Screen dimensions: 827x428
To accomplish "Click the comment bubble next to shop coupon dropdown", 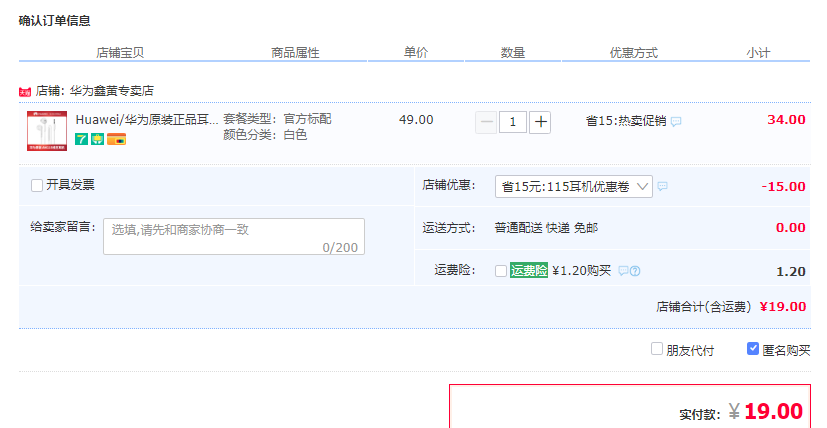I will [x=662, y=186].
